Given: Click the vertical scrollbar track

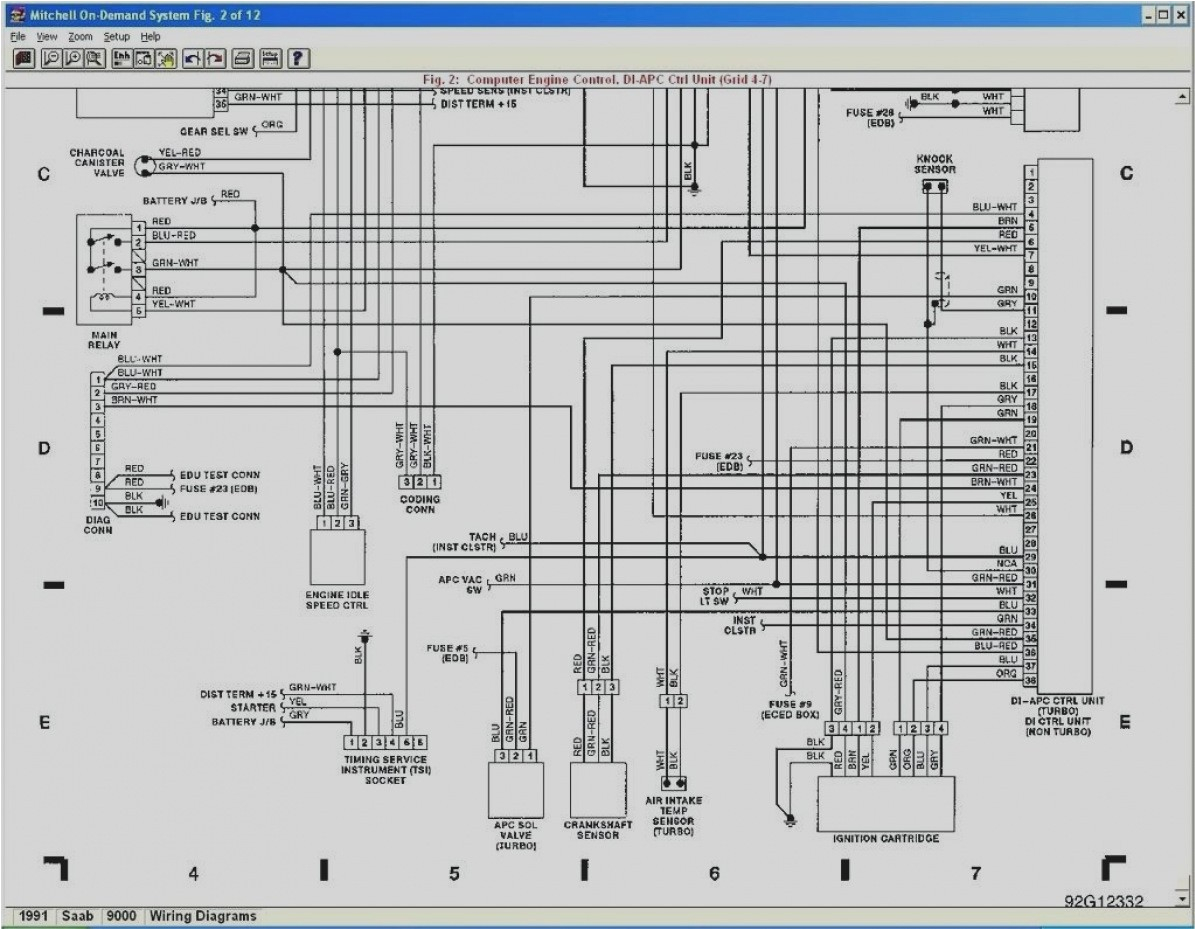Looking at the screenshot, I should [x=1179, y=500].
